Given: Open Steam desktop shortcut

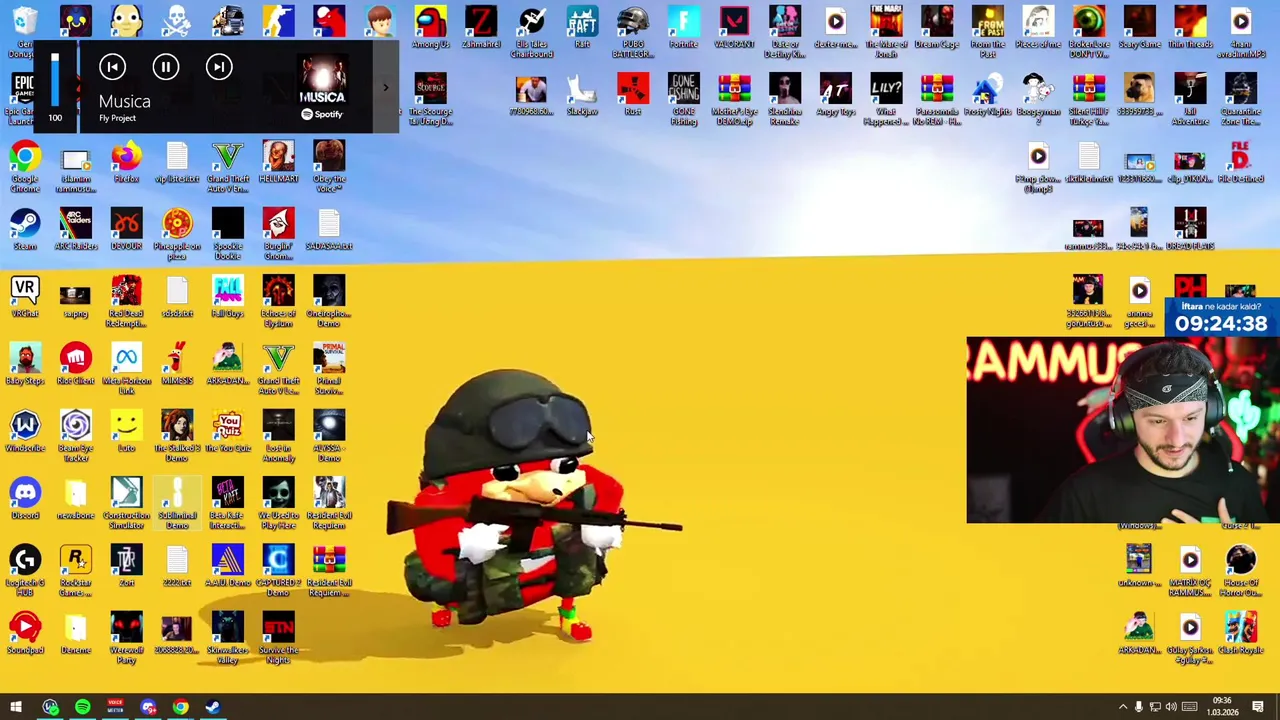Looking at the screenshot, I should point(25,230).
